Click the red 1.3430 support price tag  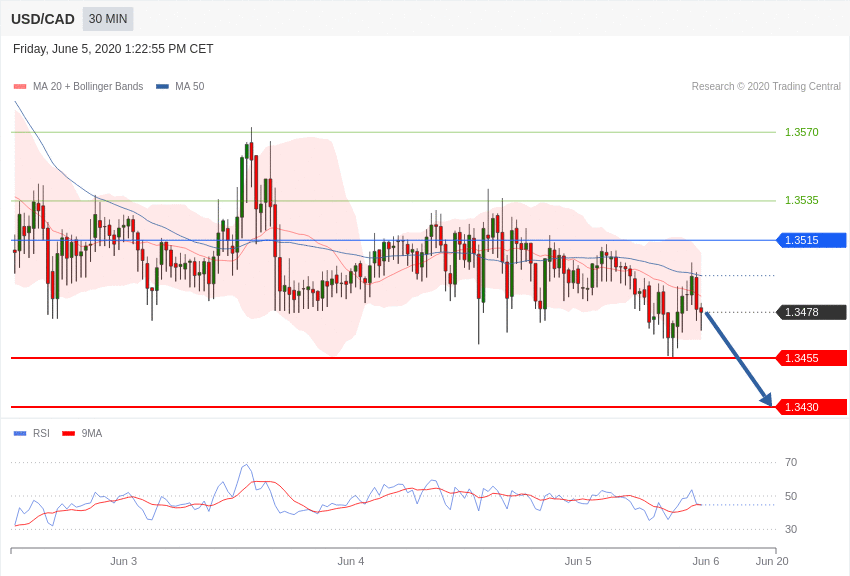pos(812,407)
